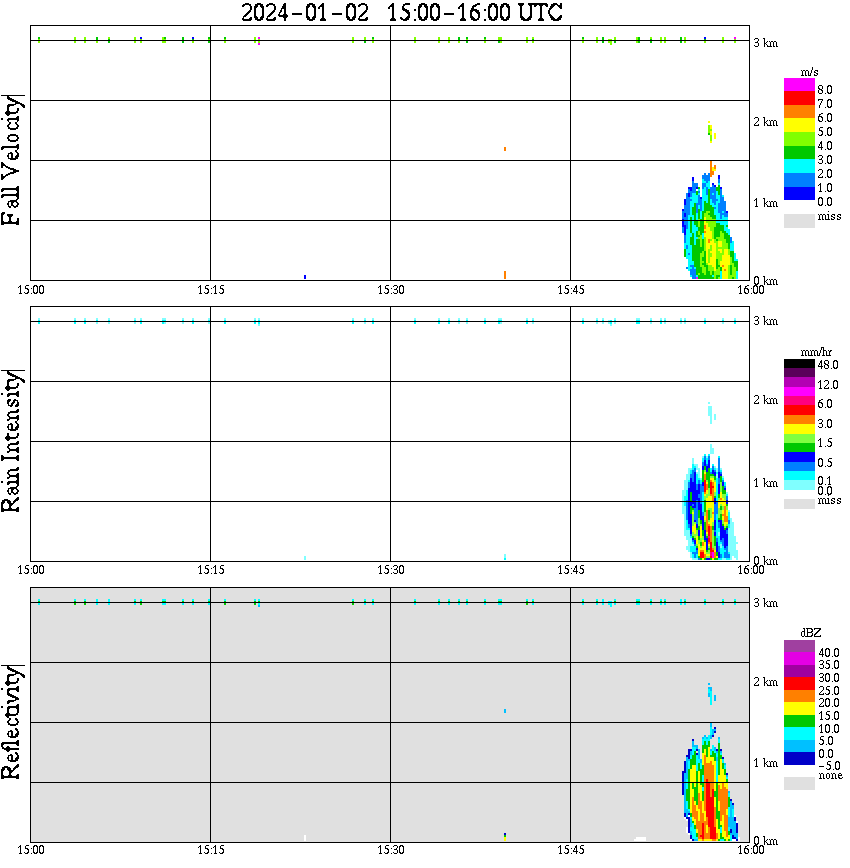Select the yellow 5.0 m/s legend swatch
850x868 pixels.
click(x=799, y=126)
